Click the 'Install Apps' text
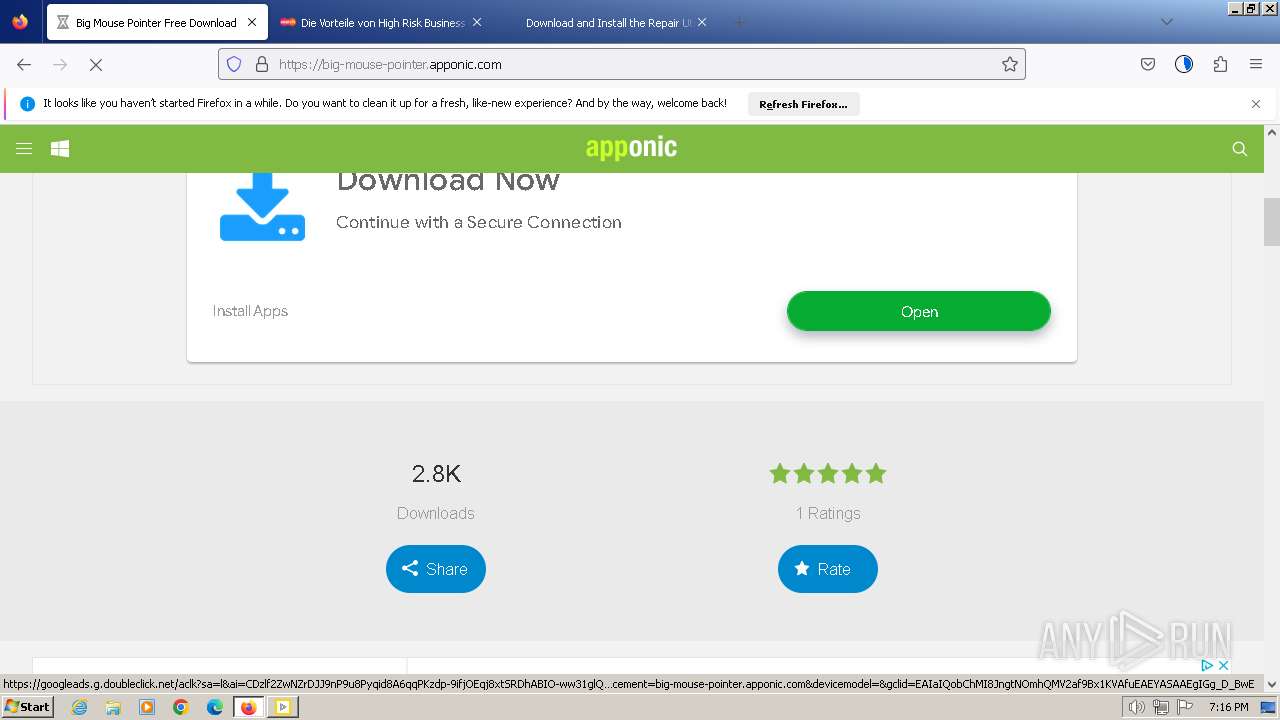 tap(250, 311)
